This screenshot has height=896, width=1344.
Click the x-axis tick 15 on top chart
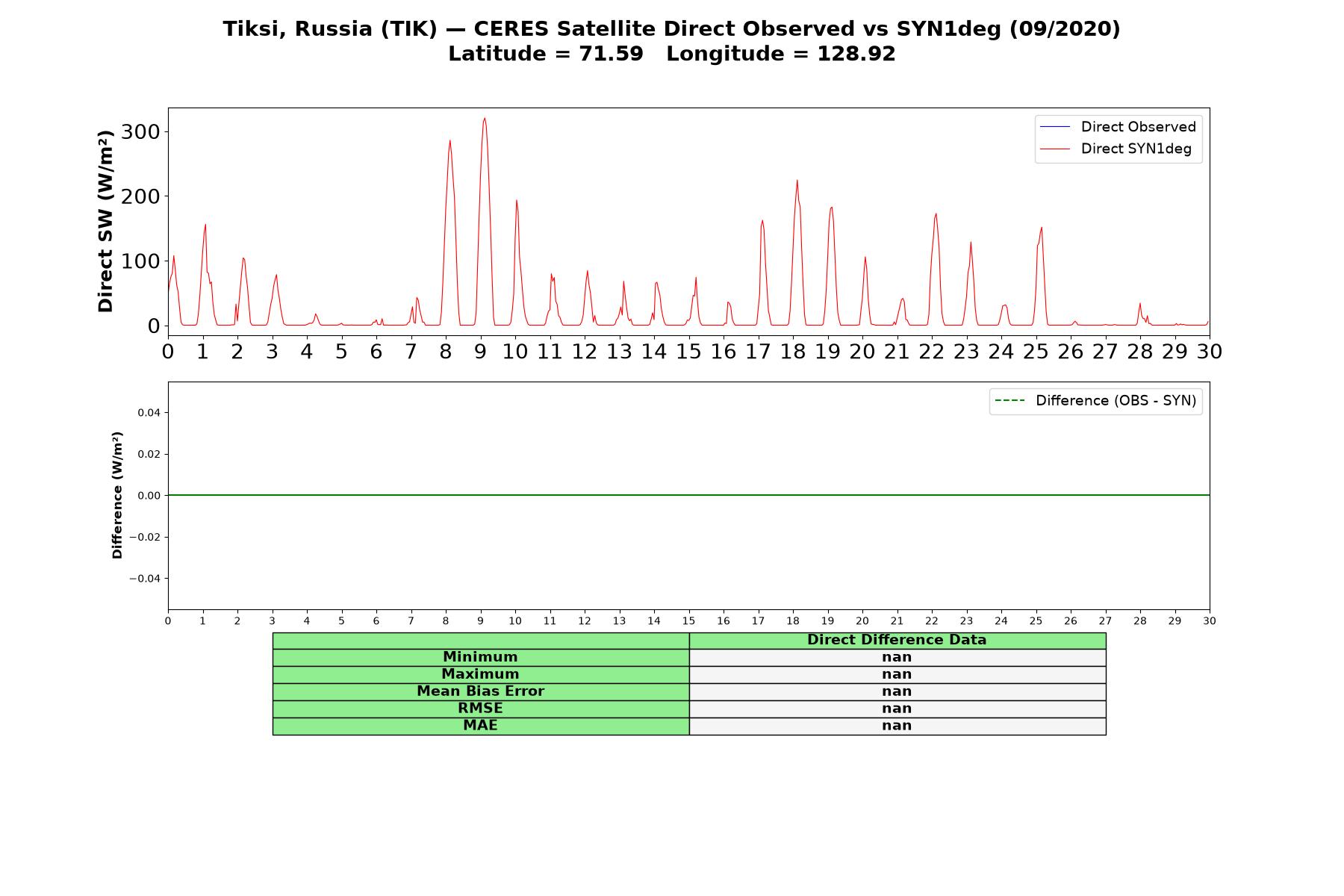coord(688,351)
